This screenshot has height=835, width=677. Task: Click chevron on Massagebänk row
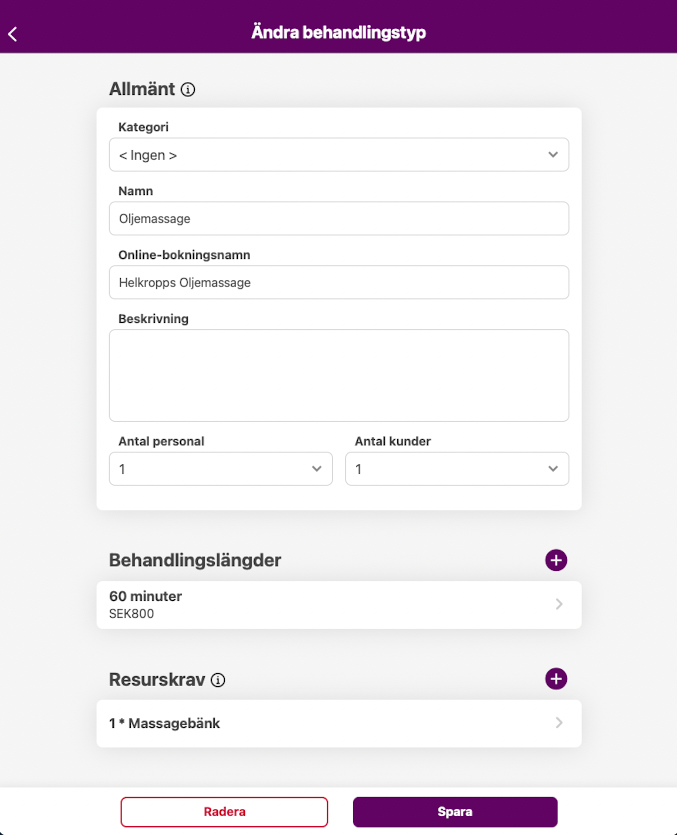(559, 723)
